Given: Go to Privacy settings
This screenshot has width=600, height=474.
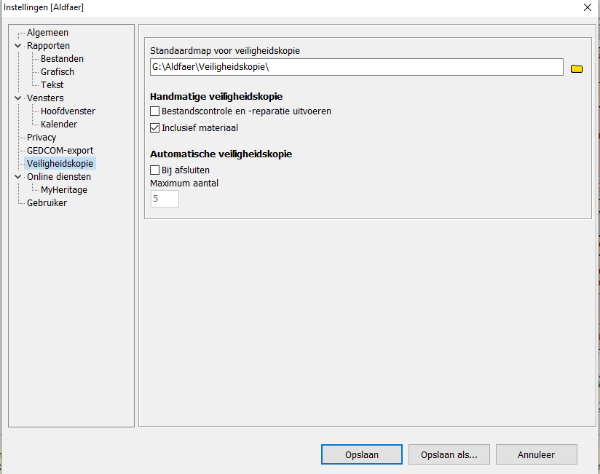Looking at the screenshot, I should pos(42,137).
